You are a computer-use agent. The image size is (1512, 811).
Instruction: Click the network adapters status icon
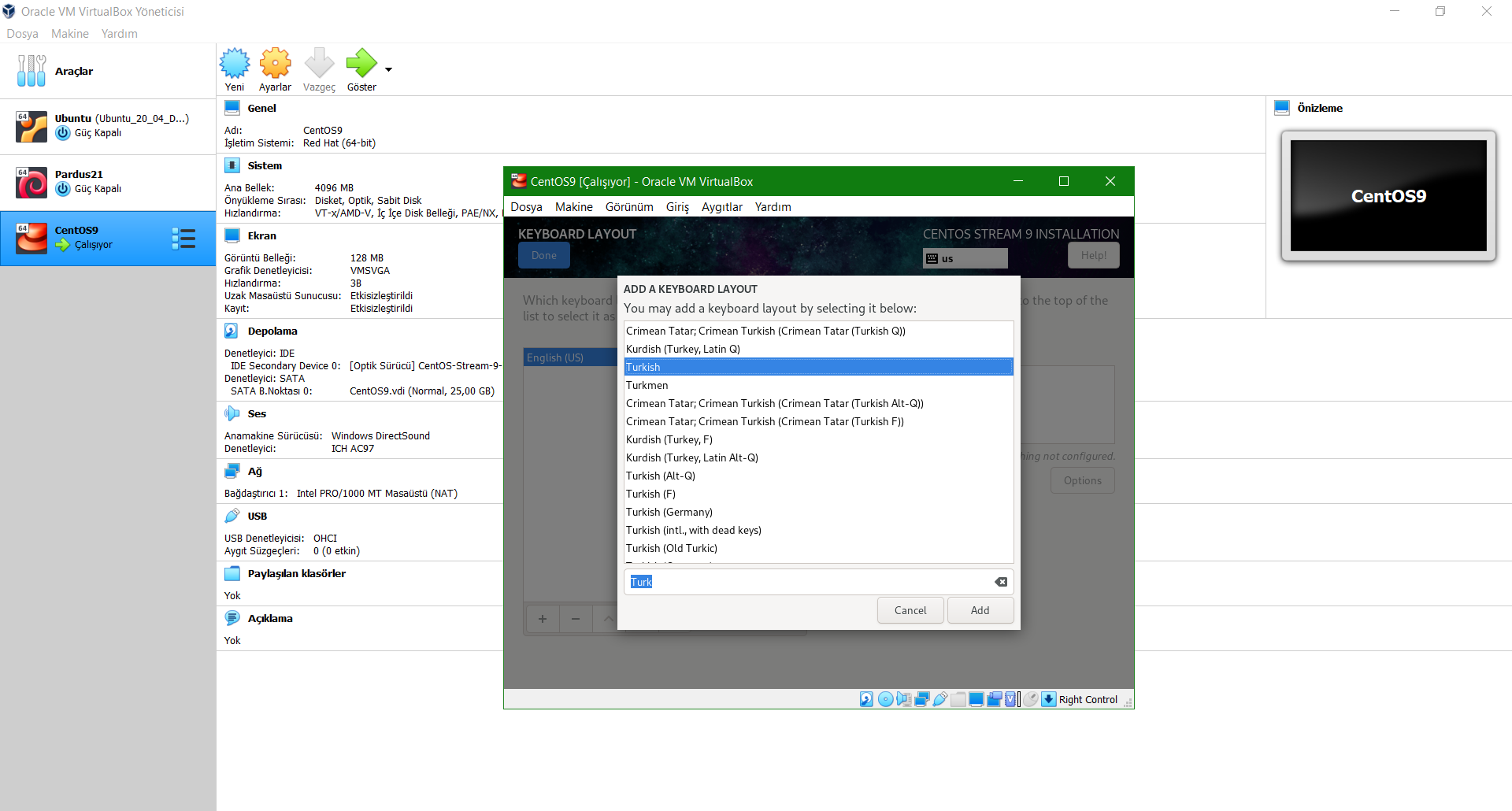(922, 699)
